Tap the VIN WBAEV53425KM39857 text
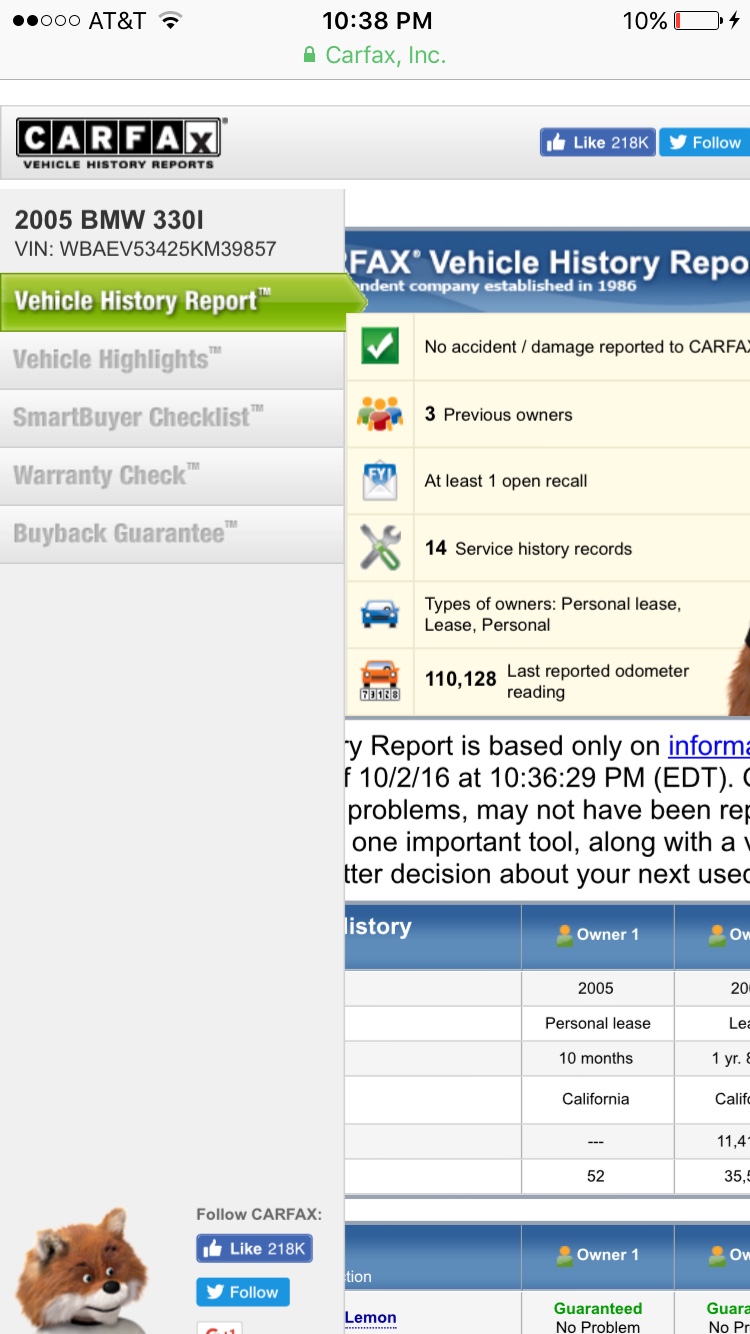Viewport: 750px width, 1334px height. tap(145, 249)
